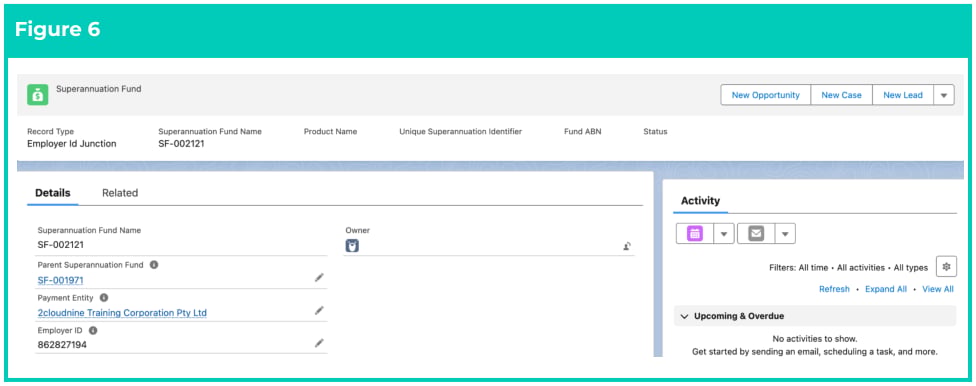This screenshot has height=386, width=976.
Task: Open activity filter settings gear
Action: click(946, 266)
